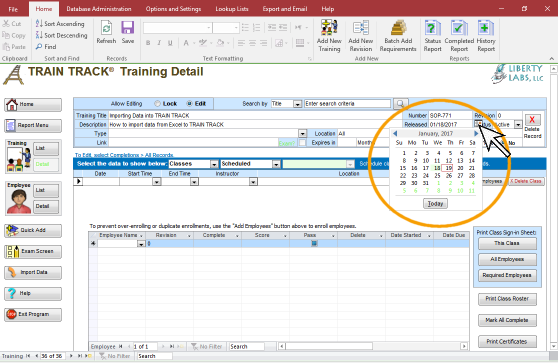Click Cut in the Clipboard group

coord(12,24)
